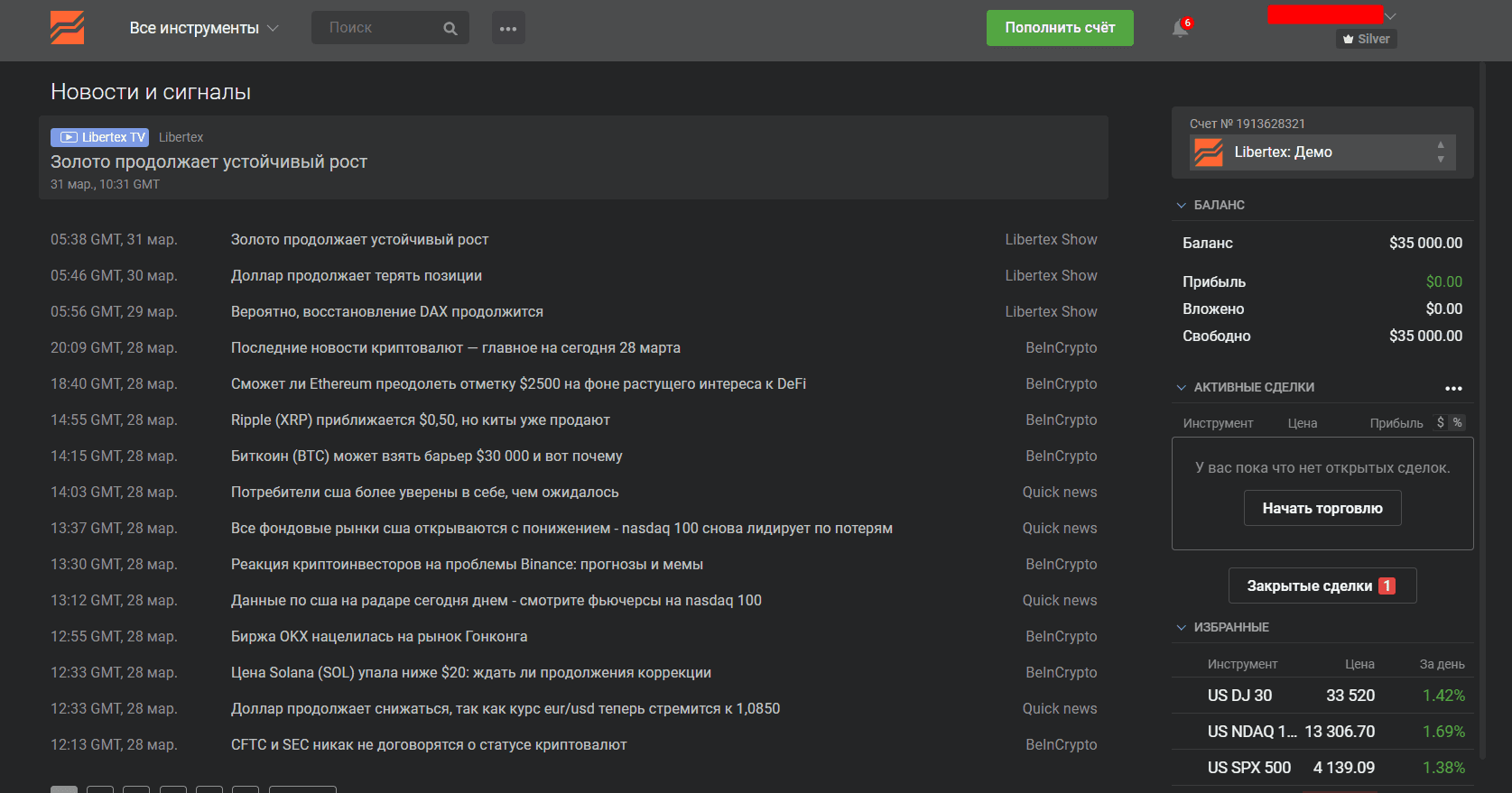1512x793 pixels.
Task: Click the Silver status crown badge
Action: point(1366,39)
